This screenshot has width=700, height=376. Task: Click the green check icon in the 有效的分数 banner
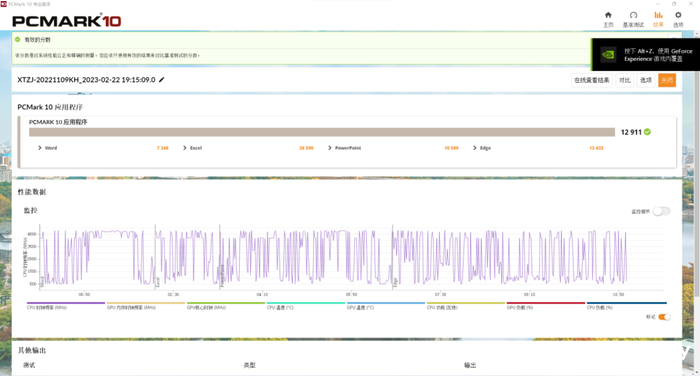17,39
